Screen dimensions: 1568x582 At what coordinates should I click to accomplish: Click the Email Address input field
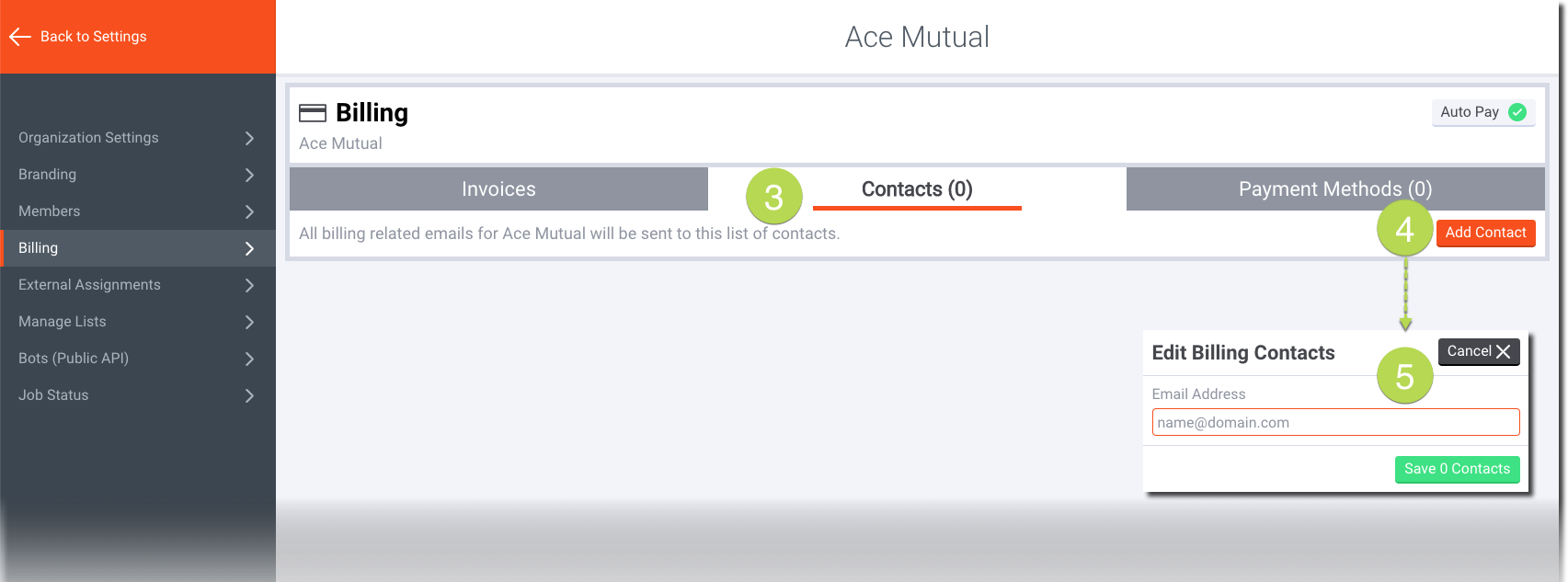1334,423
